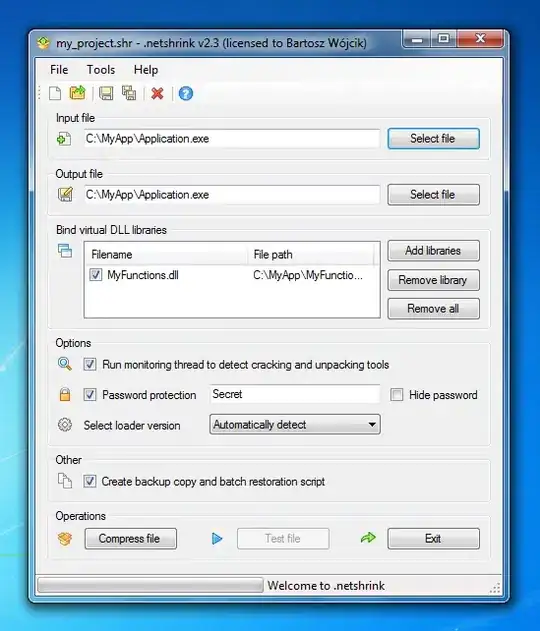Image resolution: width=540 pixels, height=631 pixels.
Task: Click the File path column header
Action: tap(311, 255)
